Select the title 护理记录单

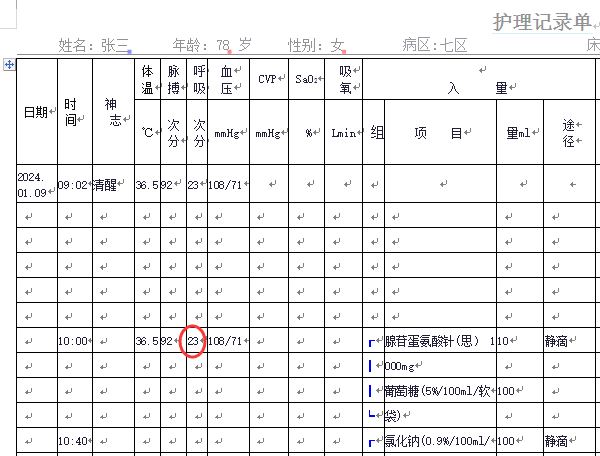pos(542,22)
